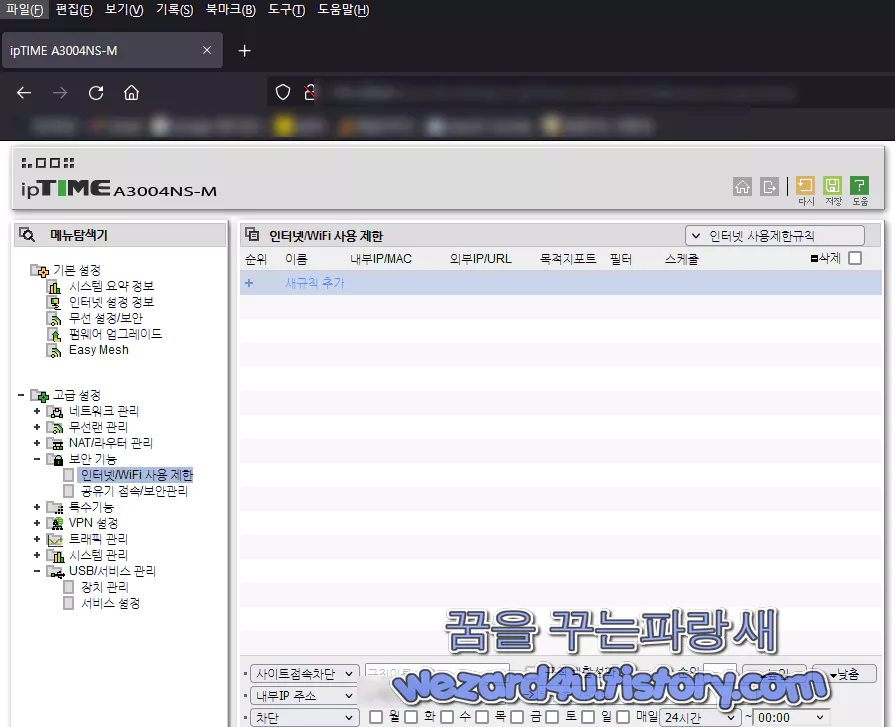
Task: Collapse the 고급 설정 tree node
Action: tap(21, 395)
